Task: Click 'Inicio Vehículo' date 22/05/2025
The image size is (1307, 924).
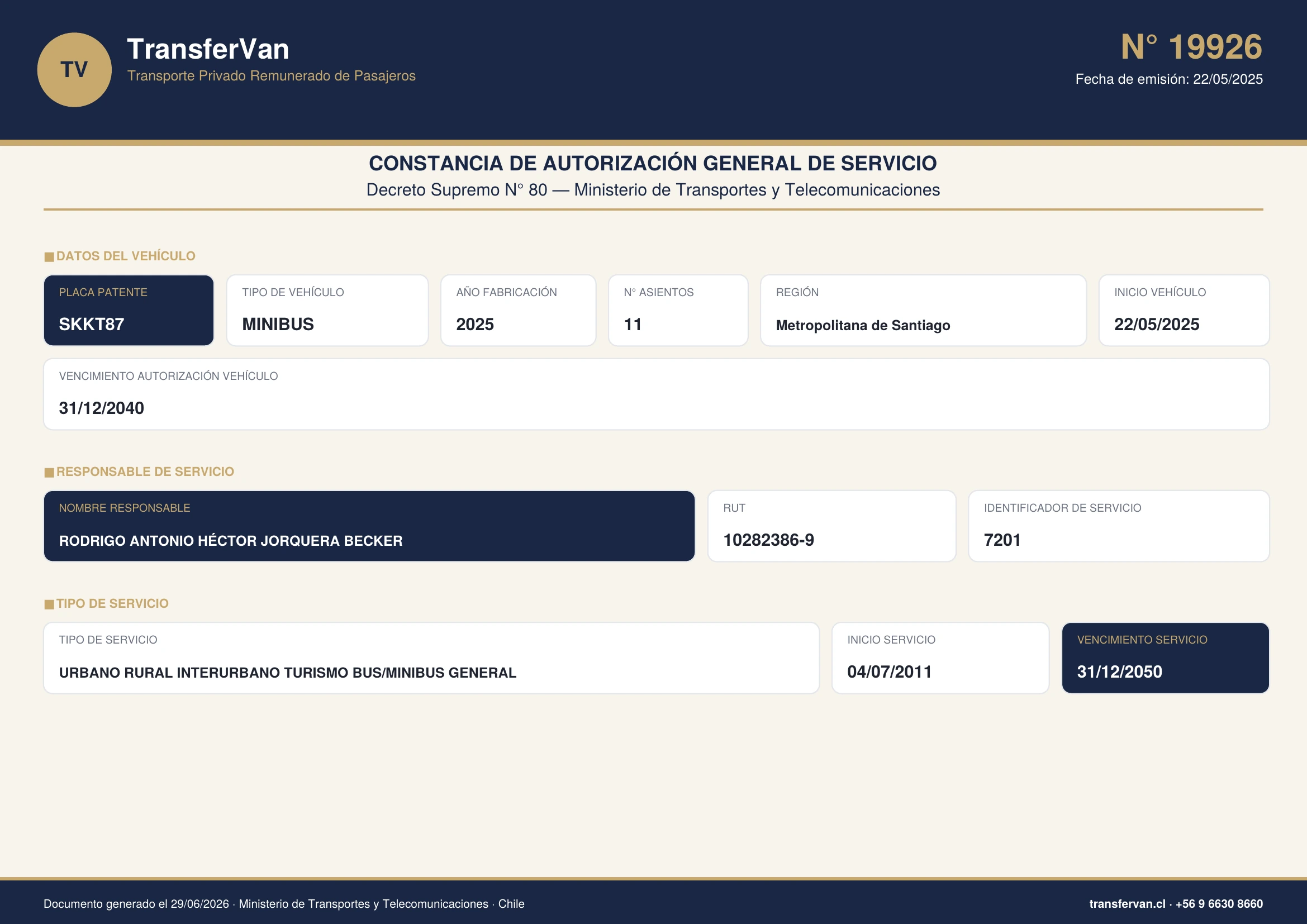Action: (x=1156, y=325)
